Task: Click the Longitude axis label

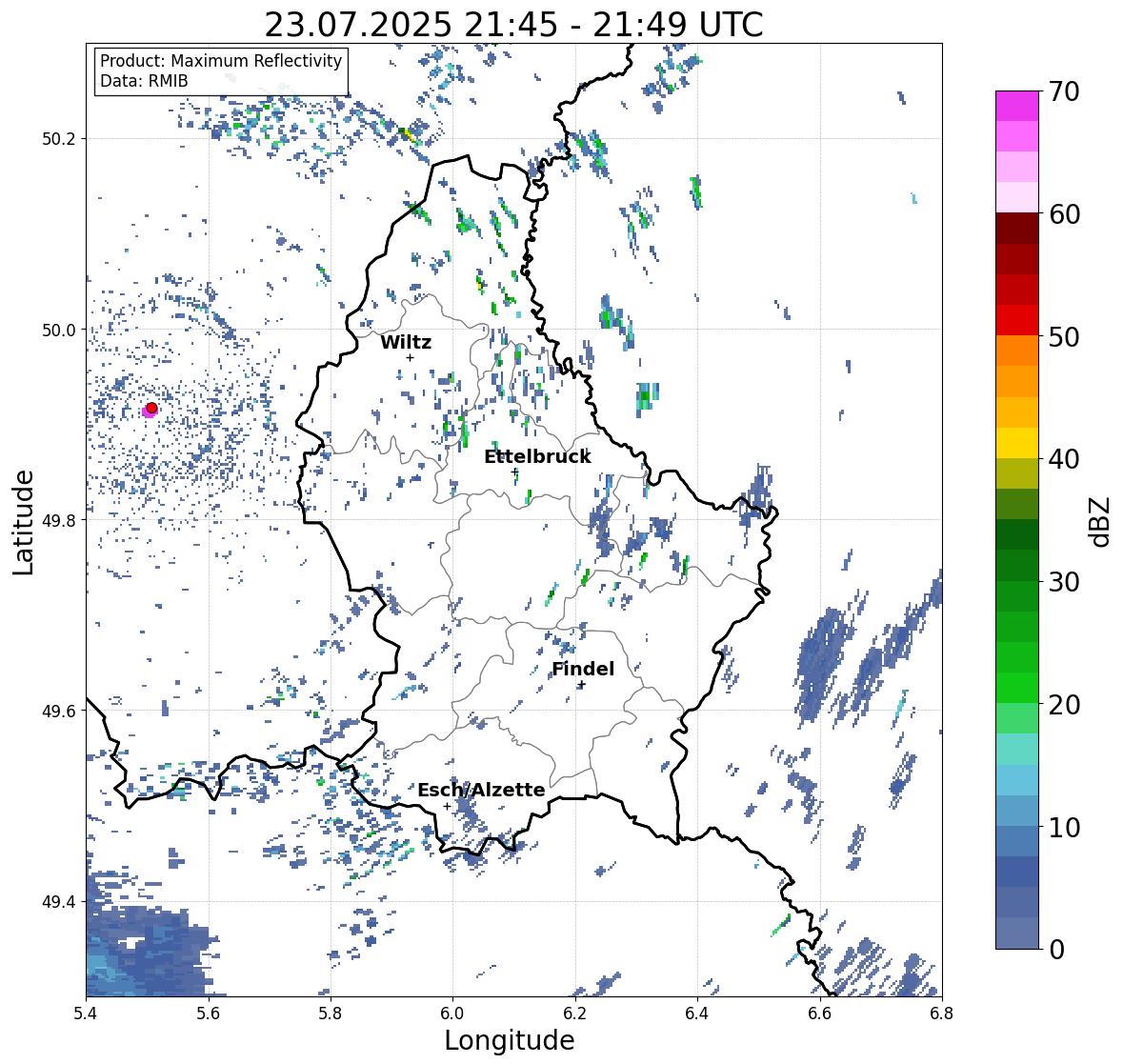Action: (x=510, y=1040)
